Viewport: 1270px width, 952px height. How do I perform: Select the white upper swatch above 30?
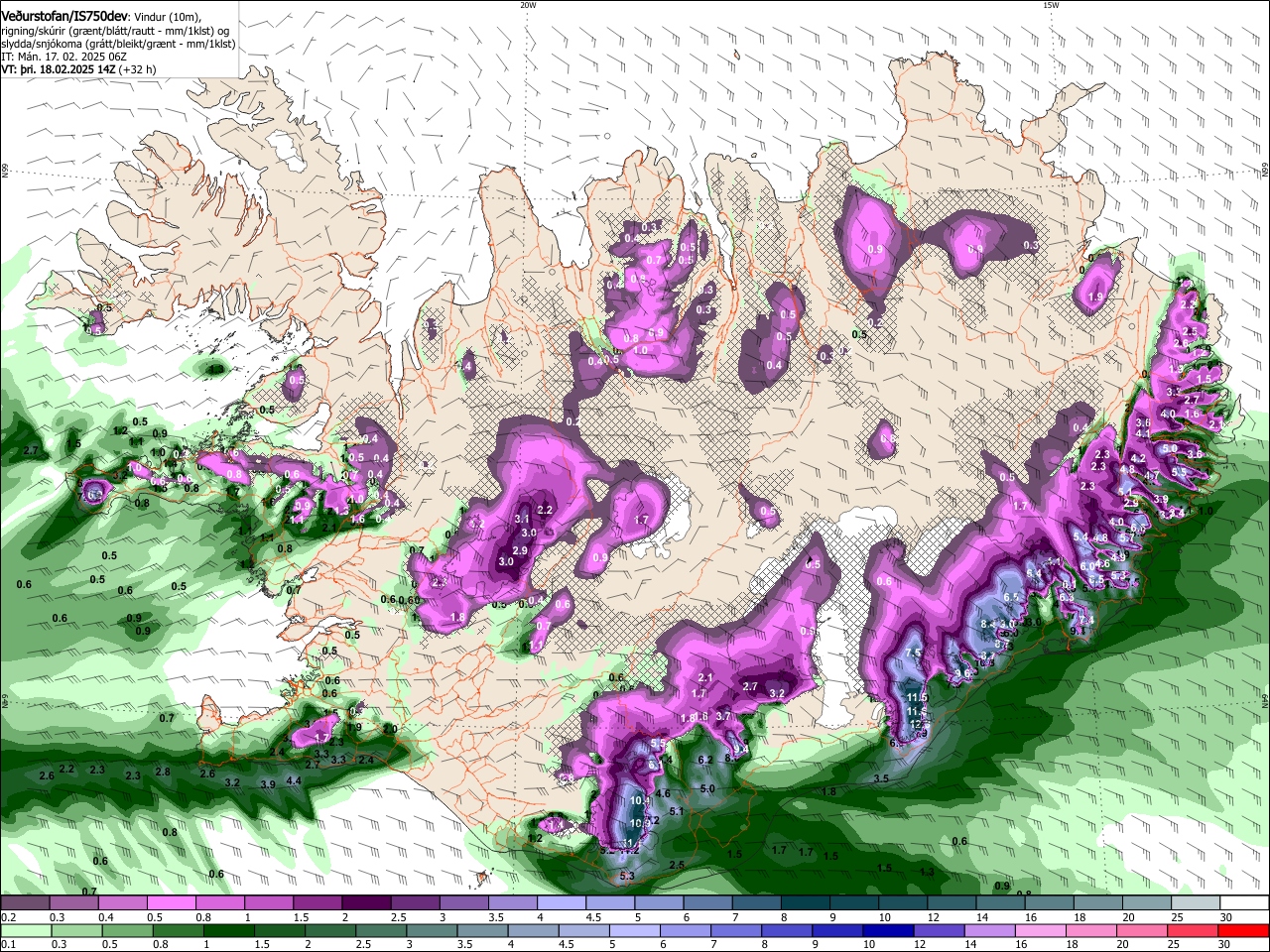pyautogui.click(x=1242, y=902)
